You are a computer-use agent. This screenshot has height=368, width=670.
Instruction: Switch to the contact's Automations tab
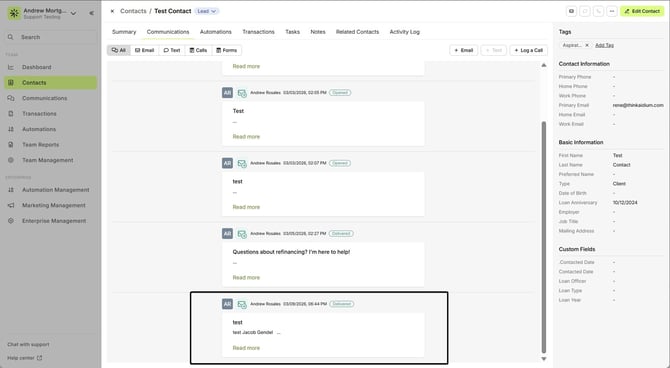216,32
